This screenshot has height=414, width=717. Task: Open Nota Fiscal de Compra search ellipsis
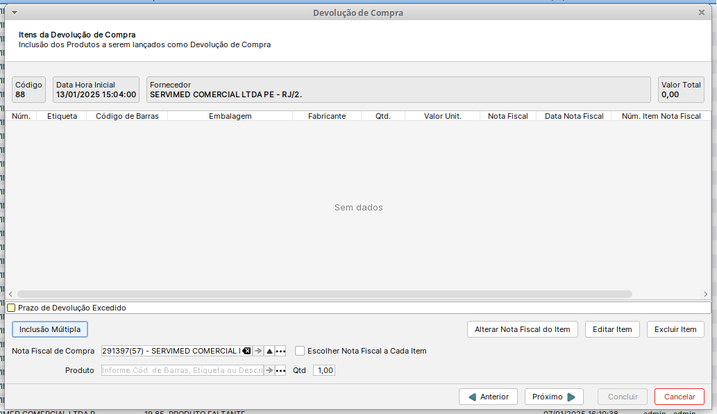point(281,351)
